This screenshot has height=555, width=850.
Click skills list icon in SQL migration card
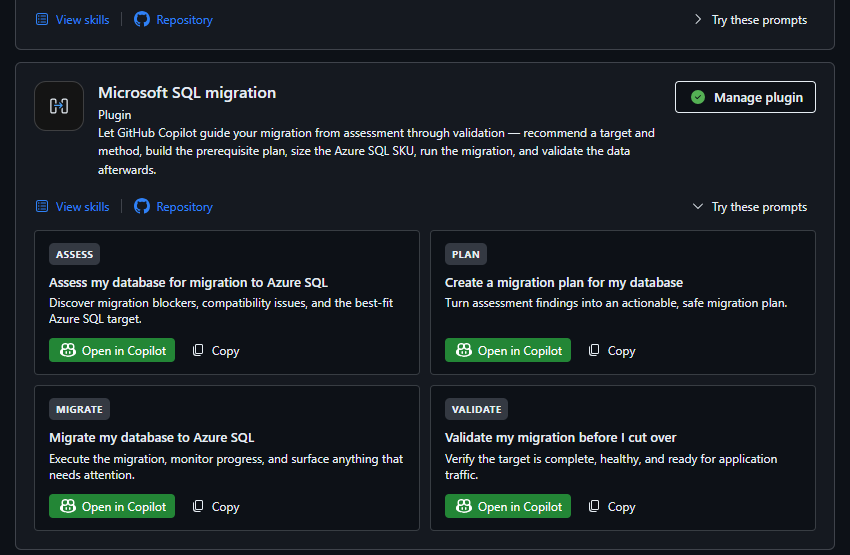pyautogui.click(x=42, y=206)
